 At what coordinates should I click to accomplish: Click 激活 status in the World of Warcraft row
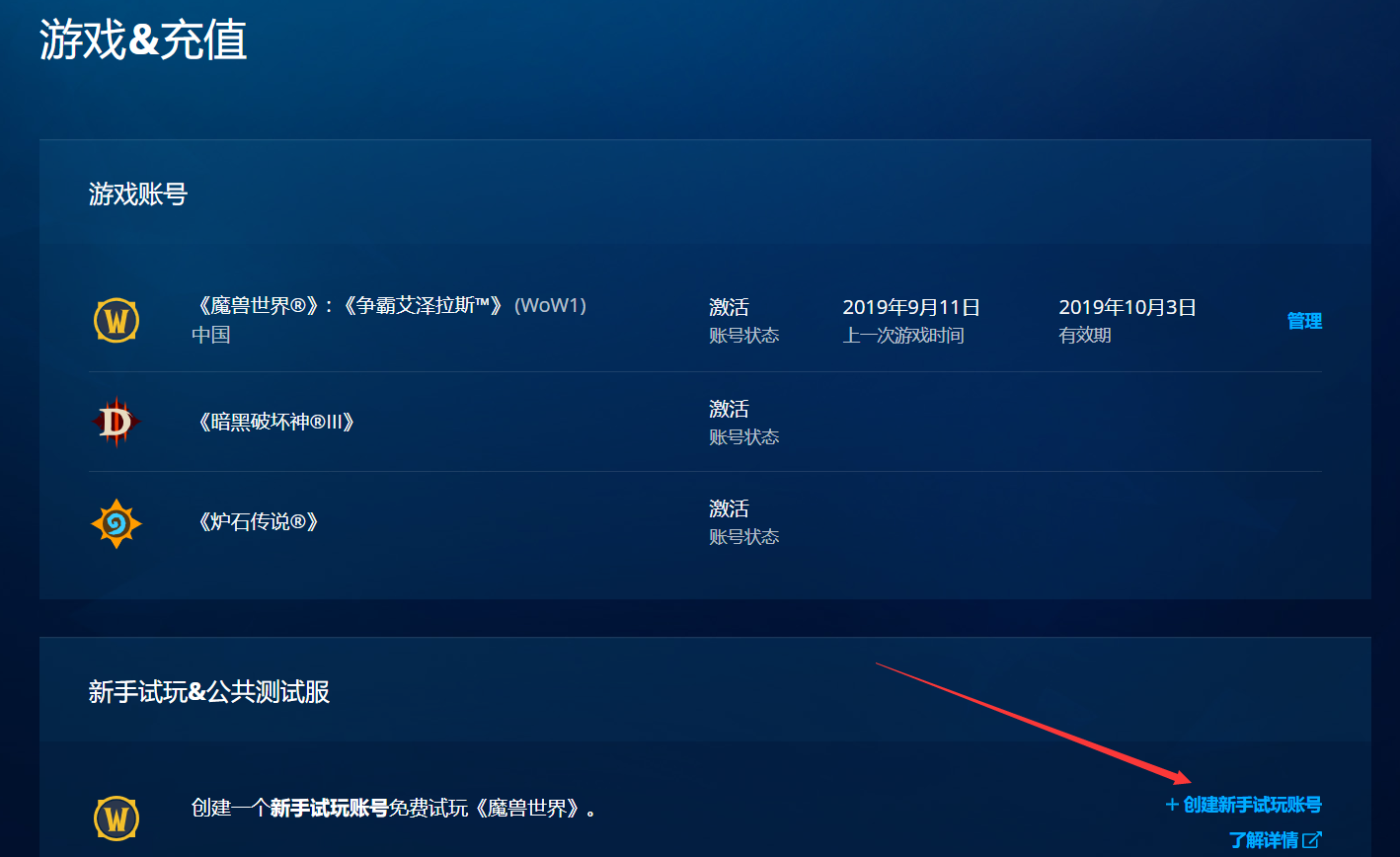coord(729,307)
